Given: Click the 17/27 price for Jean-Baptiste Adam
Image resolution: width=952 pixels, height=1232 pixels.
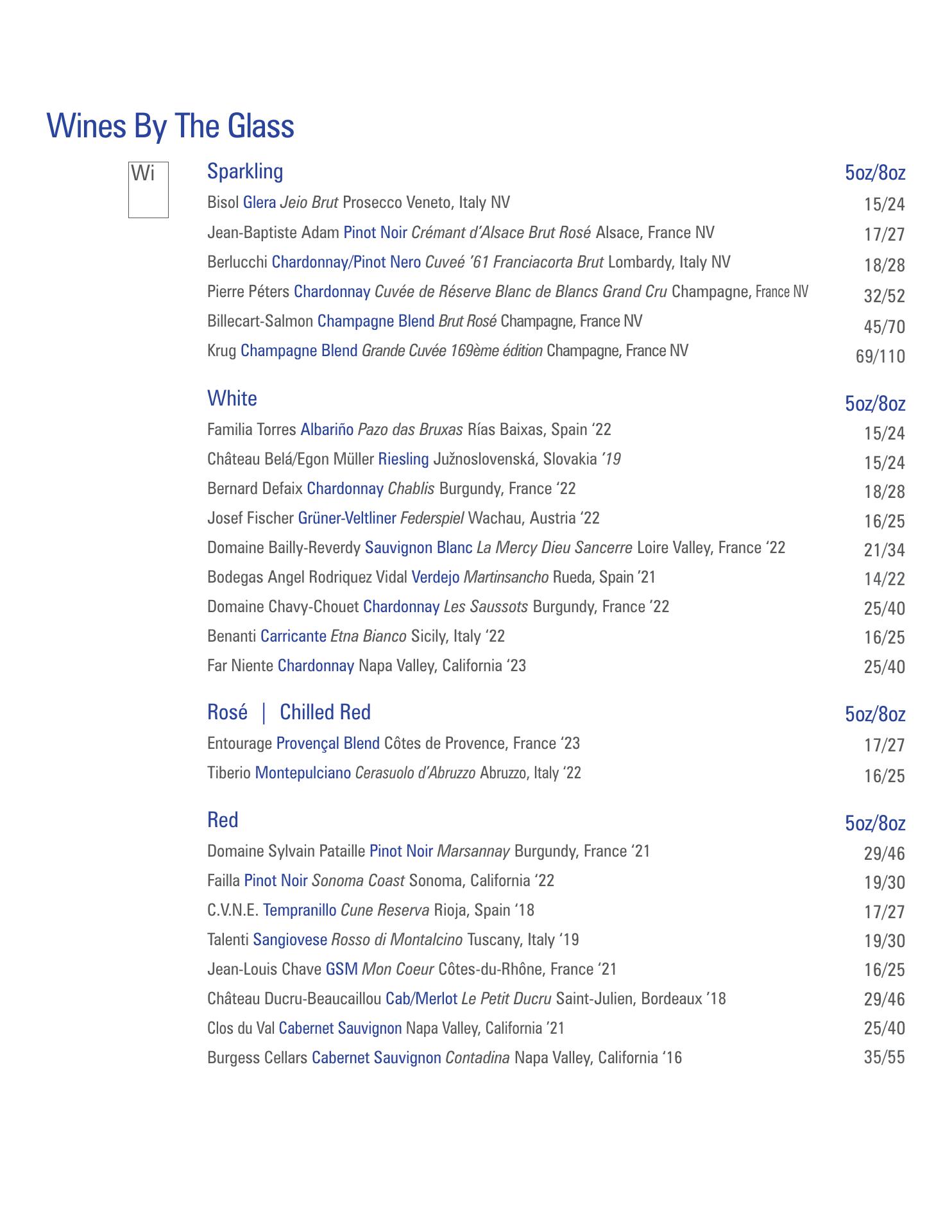Looking at the screenshot, I should (885, 234).
